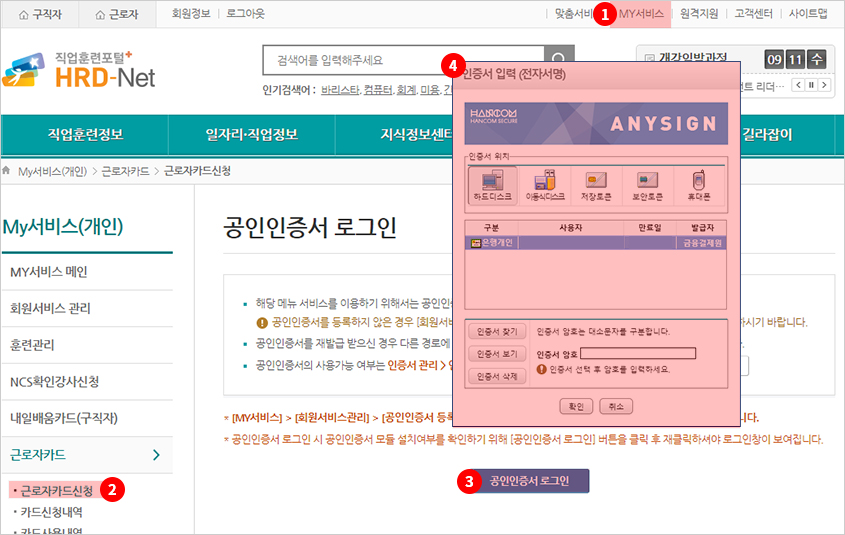This screenshot has height=535, width=845.
Task: Click the 인증서 삭제 button
Action: point(497,377)
